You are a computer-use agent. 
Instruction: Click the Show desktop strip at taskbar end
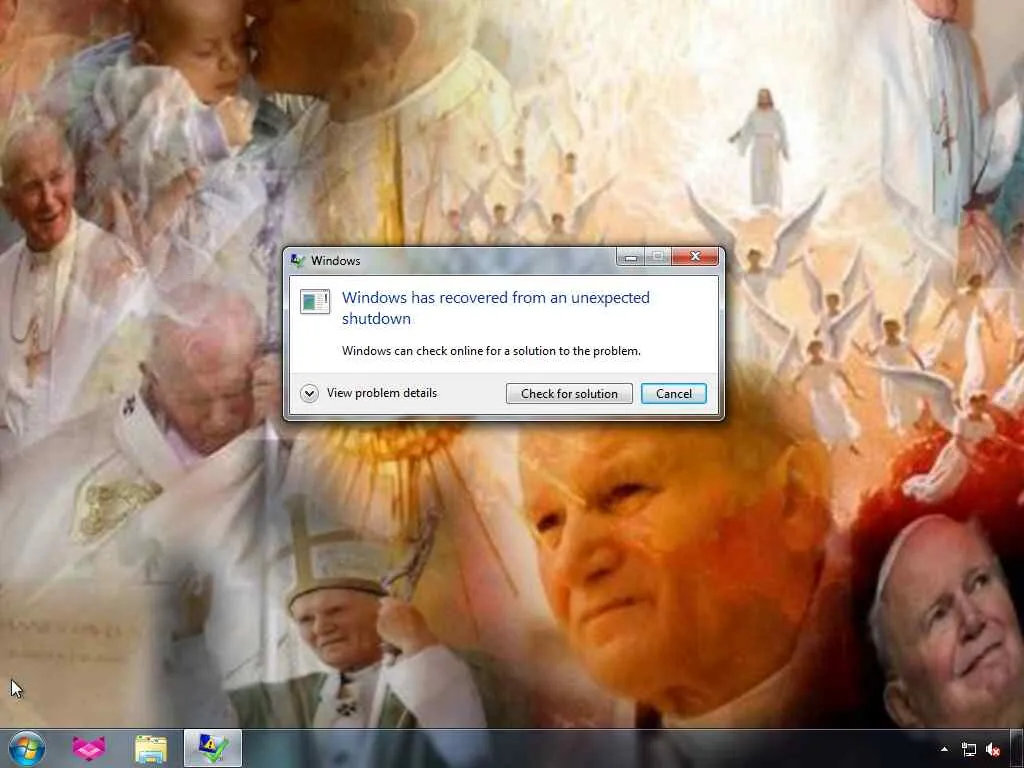click(x=1017, y=748)
